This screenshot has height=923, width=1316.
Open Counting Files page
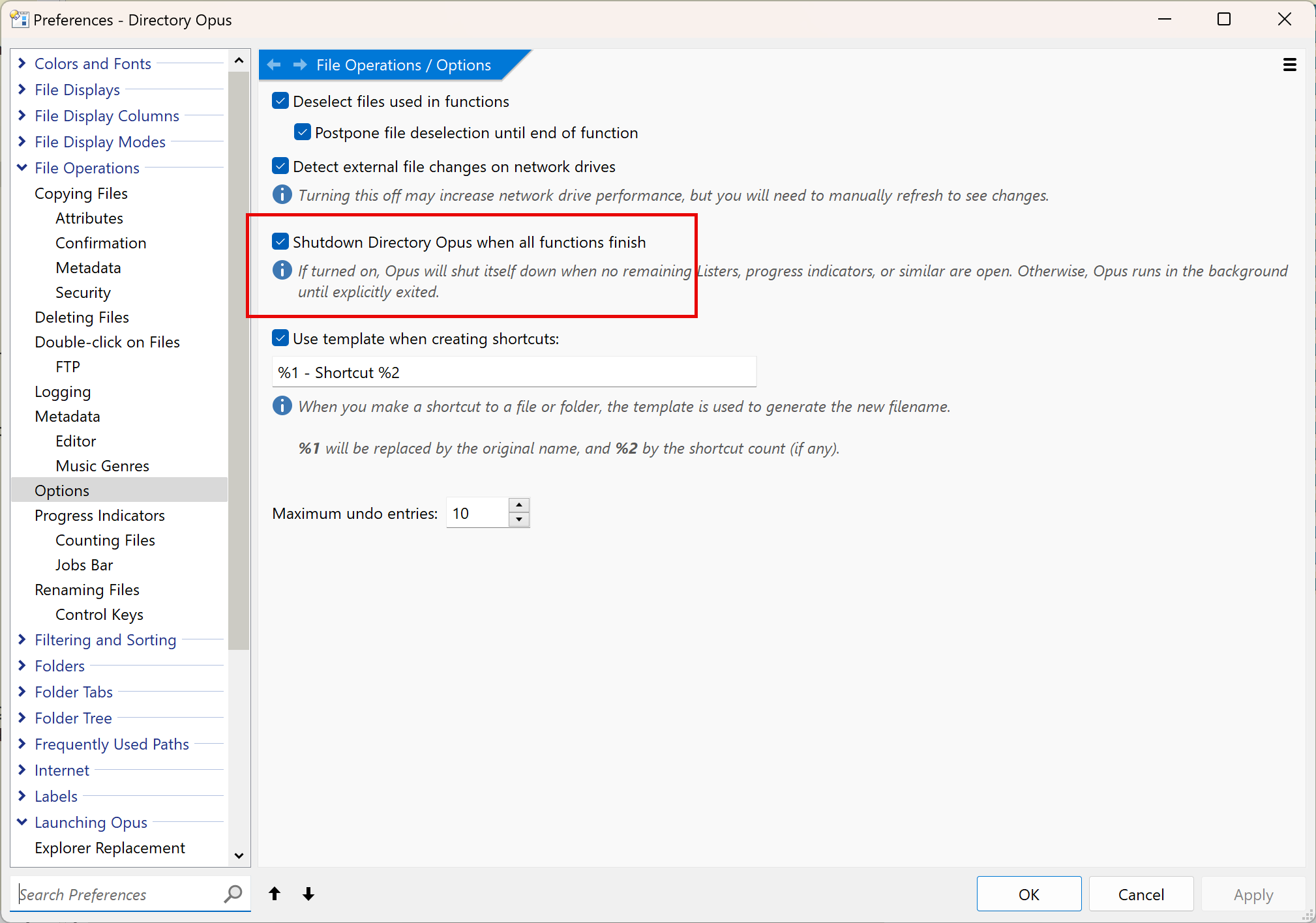pos(105,540)
